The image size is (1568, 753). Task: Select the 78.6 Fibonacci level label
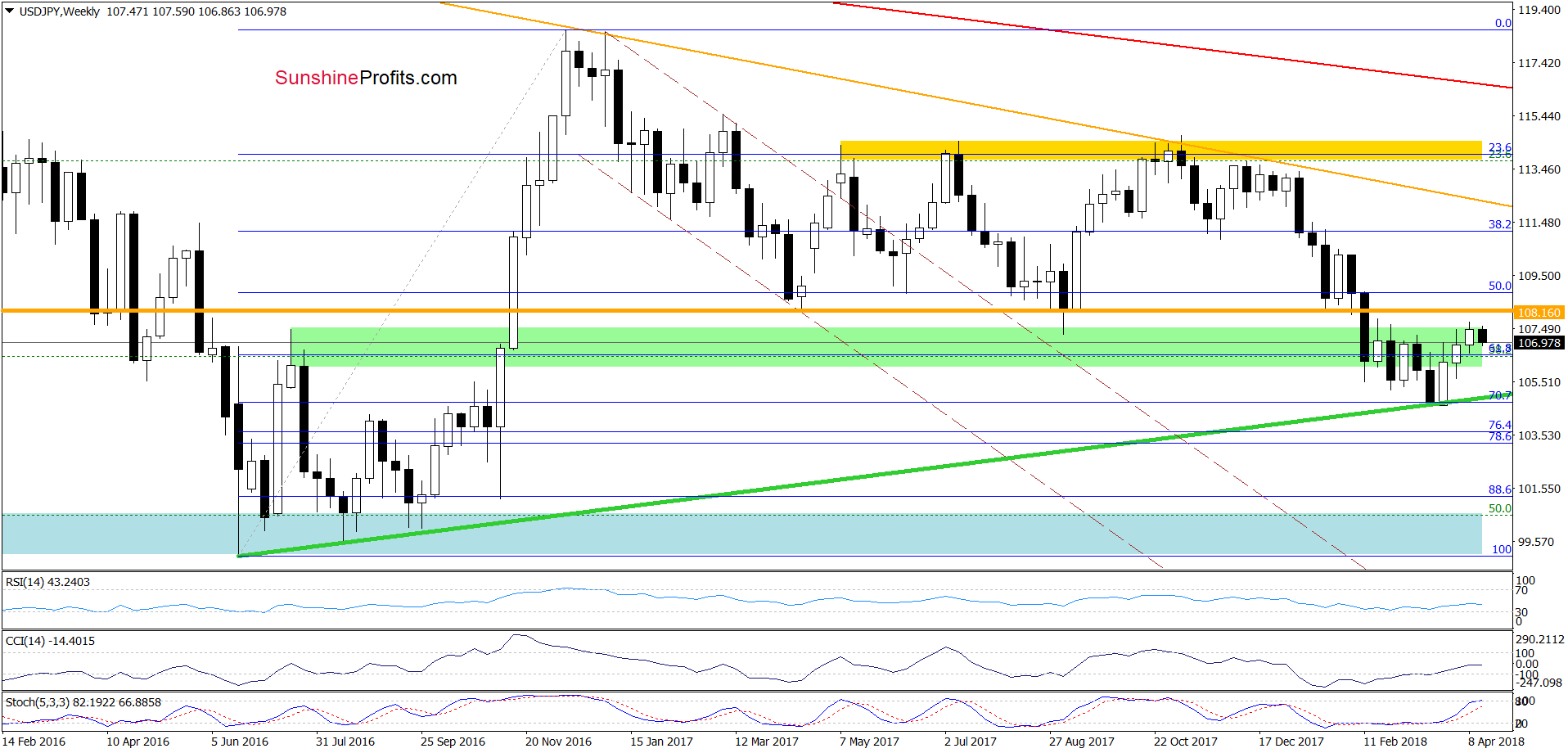coord(1499,436)
